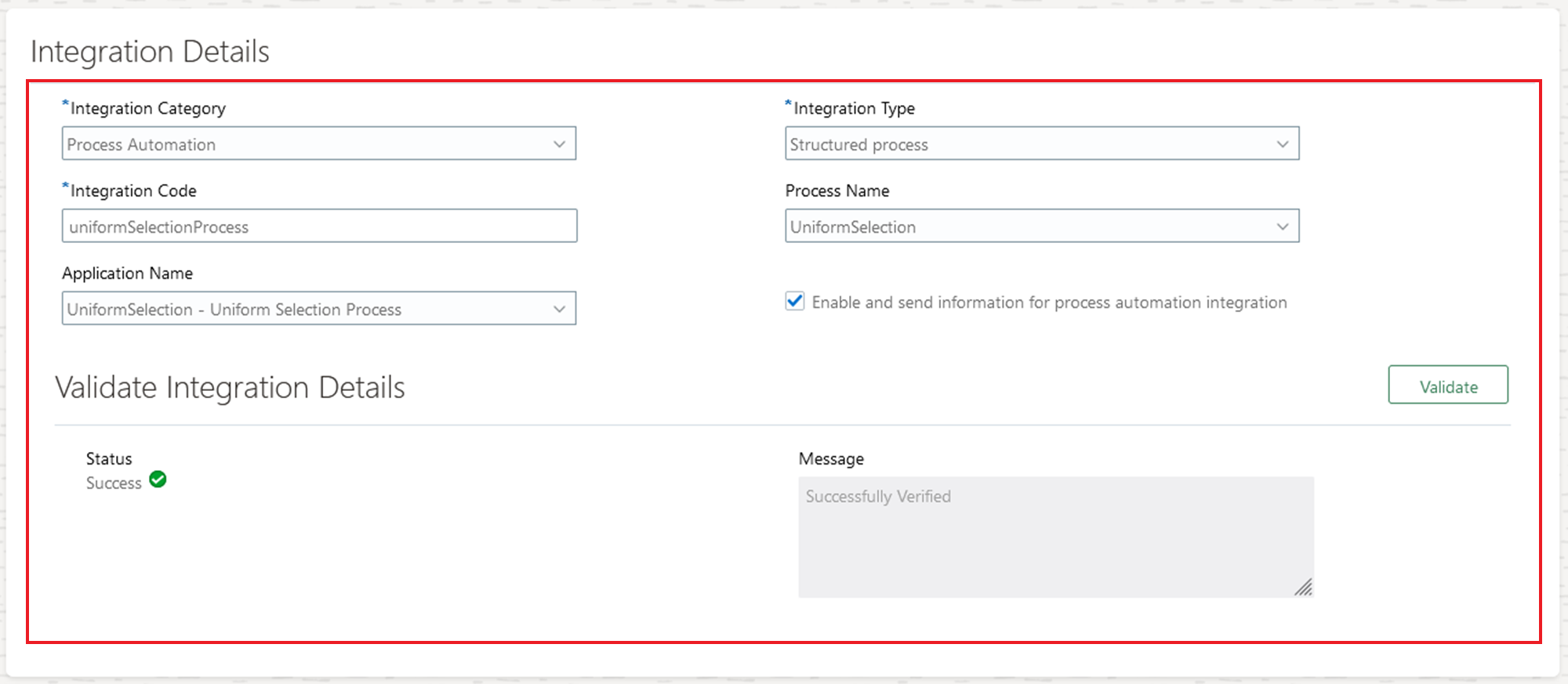Screen dimensions: 1568x684
Task: Click the chevron arrow of Integration Category
Action: coord(559,144)
